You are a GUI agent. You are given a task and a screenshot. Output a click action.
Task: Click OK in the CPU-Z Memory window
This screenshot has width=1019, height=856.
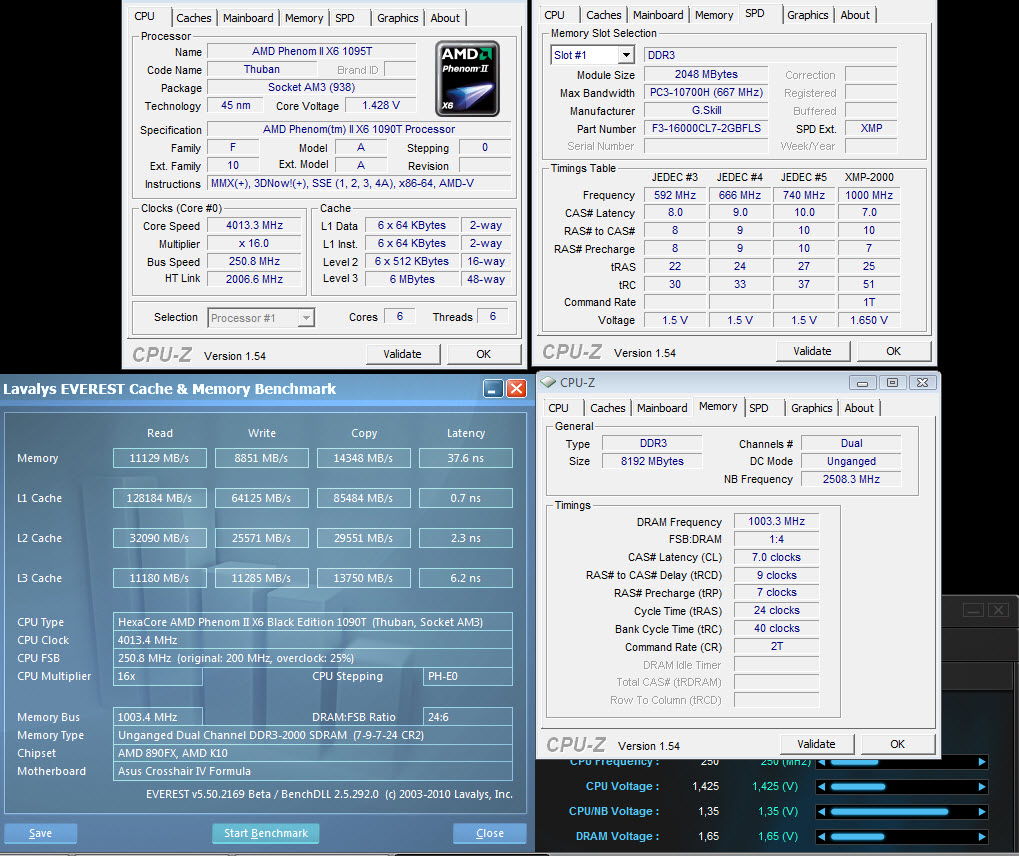click(x=897, y=744)
